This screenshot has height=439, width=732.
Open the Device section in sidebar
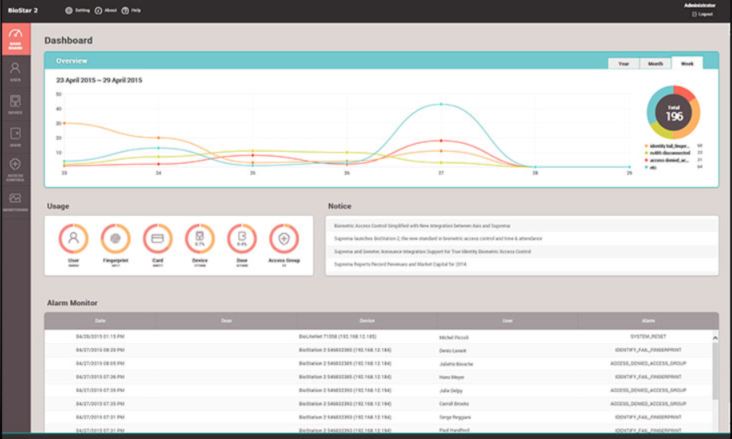[x=15, y=104]
